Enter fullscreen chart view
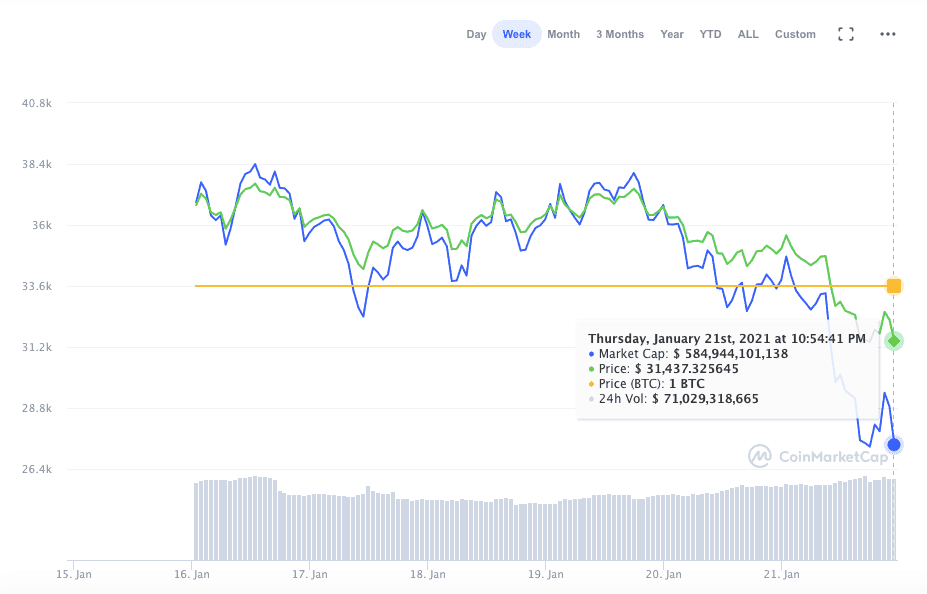Image resolution: width=927 pixels, height=594 pixels. coord(845,34)
